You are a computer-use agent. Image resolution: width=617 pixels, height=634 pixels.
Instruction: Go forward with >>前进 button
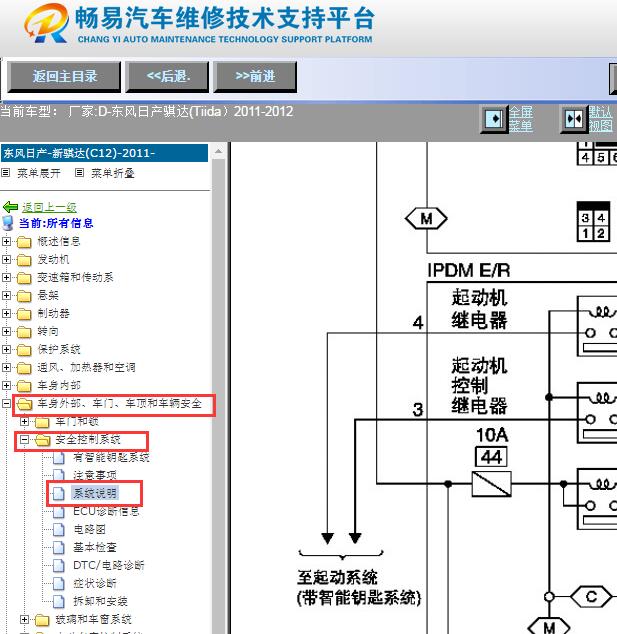255,76
